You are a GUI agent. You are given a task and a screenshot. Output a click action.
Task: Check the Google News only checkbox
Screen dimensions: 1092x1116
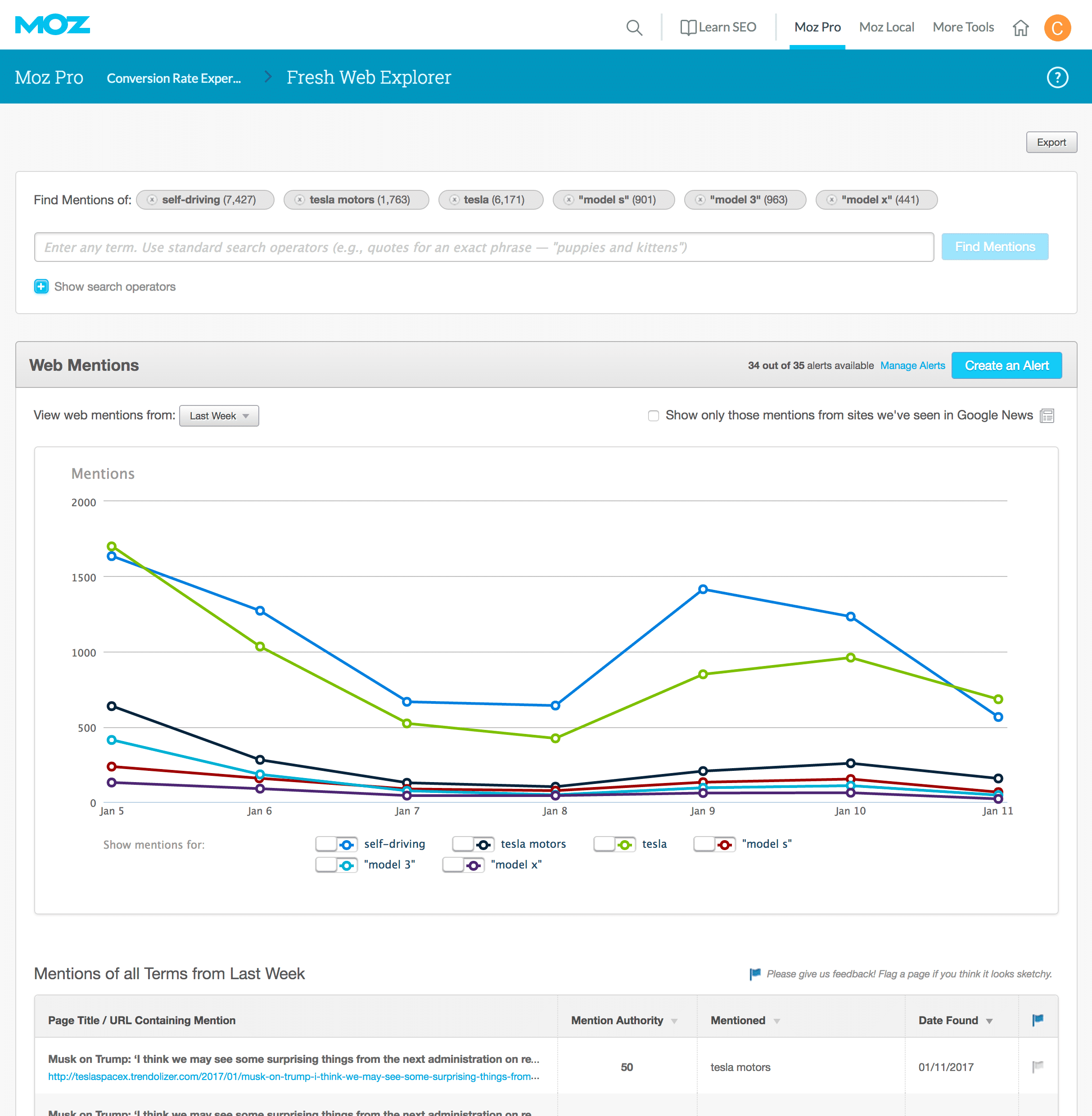click(x=653, y=416)
